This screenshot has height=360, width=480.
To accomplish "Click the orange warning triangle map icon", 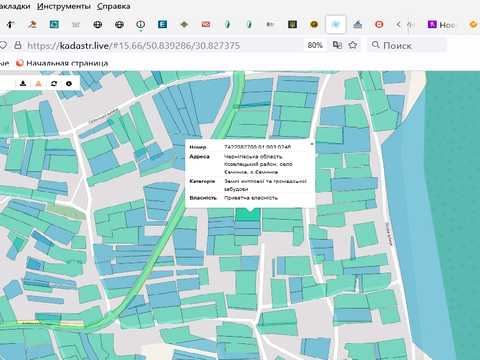I will coord(38,84).
